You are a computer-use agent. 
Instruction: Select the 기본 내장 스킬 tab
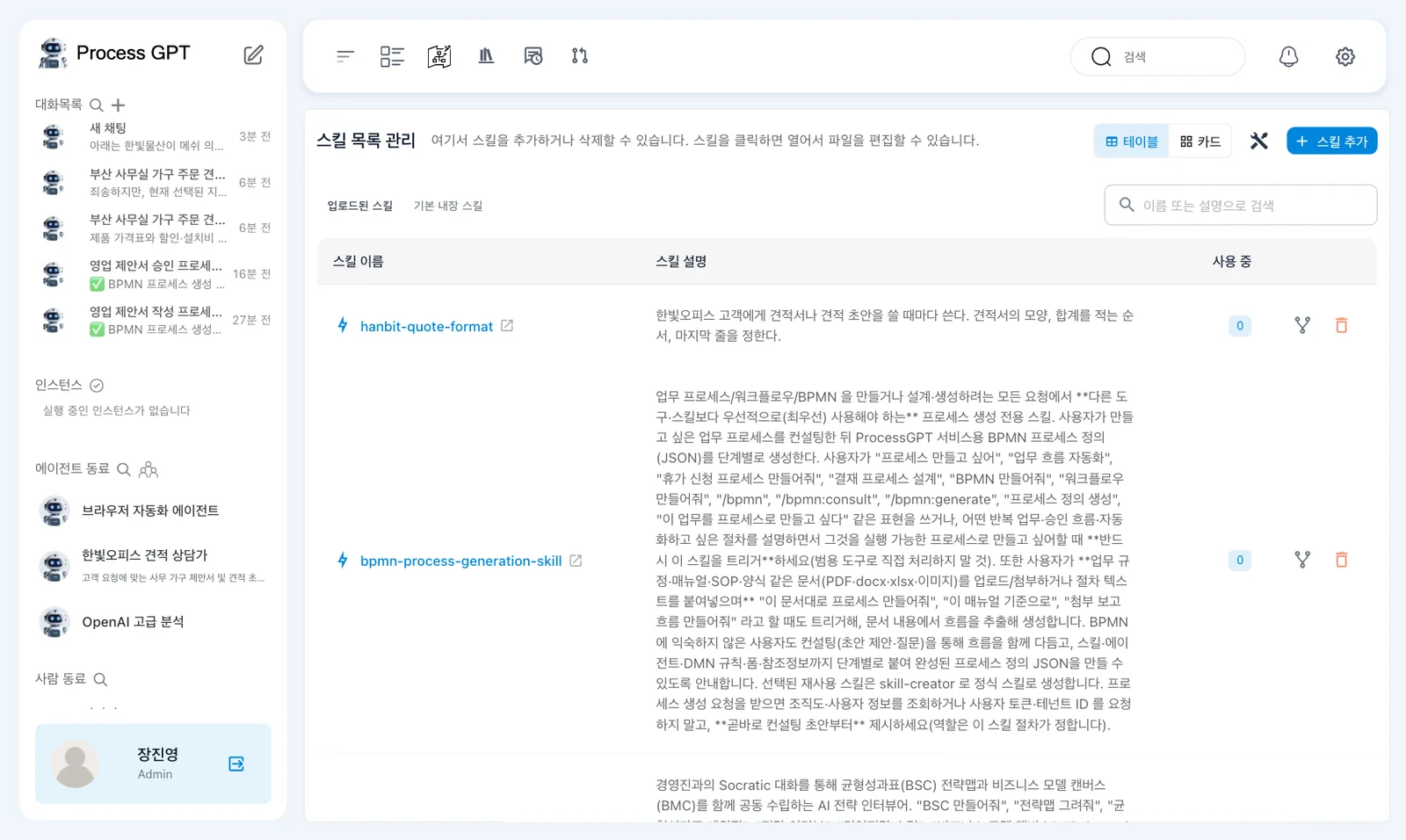point(448,206)
